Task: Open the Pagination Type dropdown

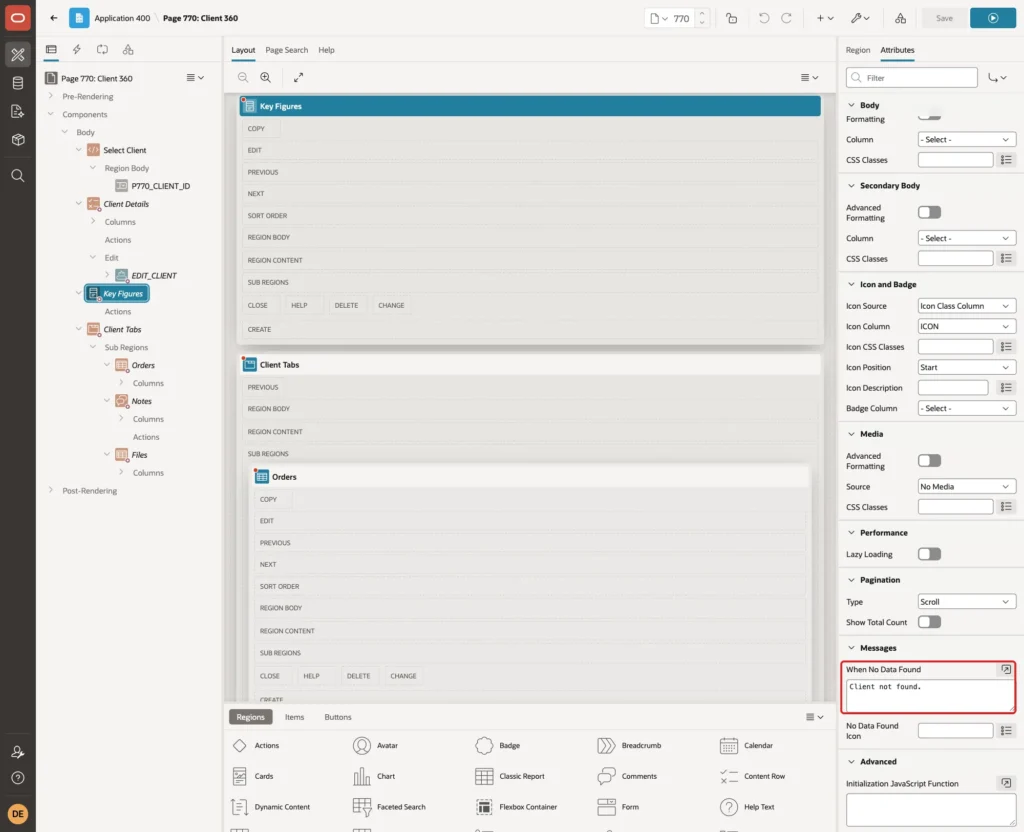Action: click(x=967, y=601)
